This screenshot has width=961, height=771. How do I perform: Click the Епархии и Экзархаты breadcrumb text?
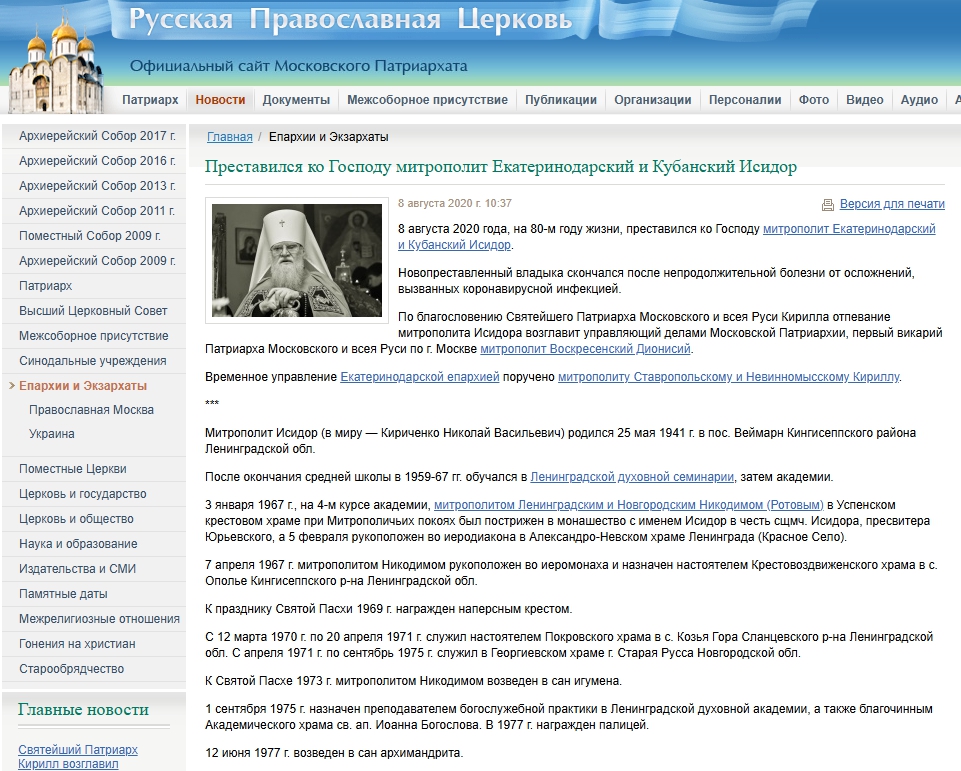coord(329,137)
